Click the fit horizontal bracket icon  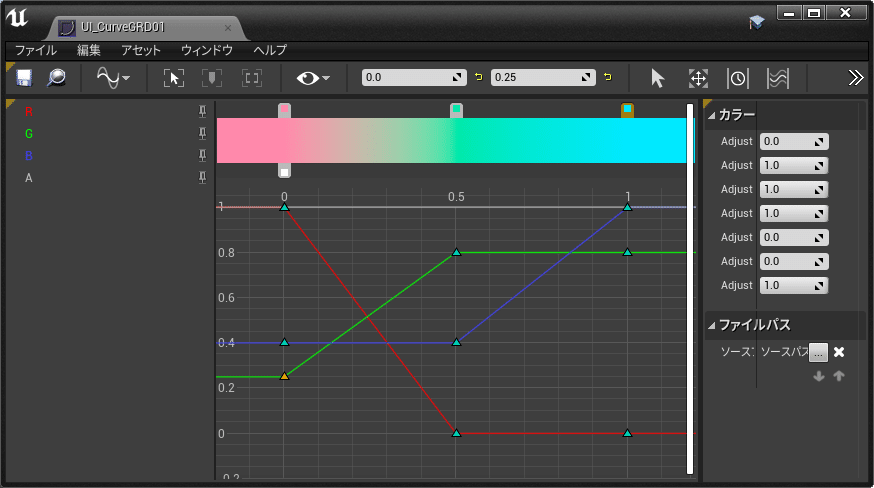point(252,78)
